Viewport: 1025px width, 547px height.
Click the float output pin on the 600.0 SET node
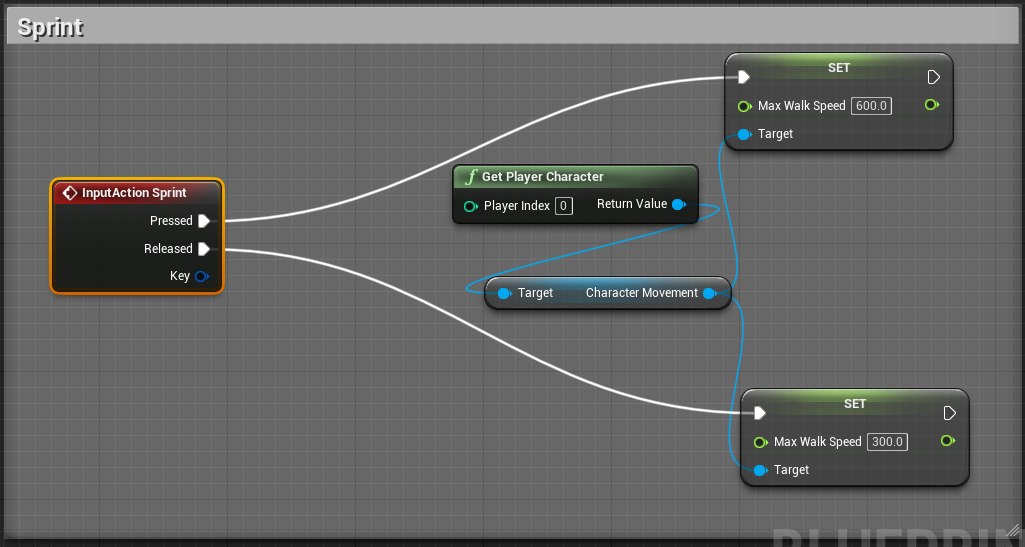(x=932, y=105)
